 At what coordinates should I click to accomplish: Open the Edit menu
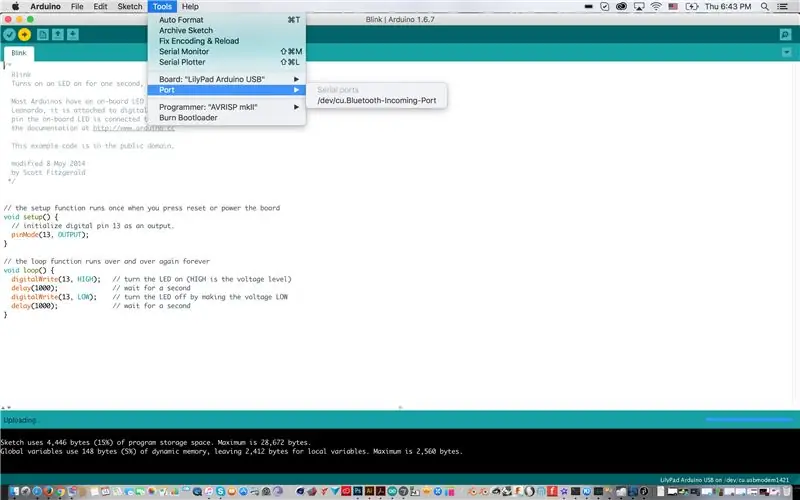point(101,6)
